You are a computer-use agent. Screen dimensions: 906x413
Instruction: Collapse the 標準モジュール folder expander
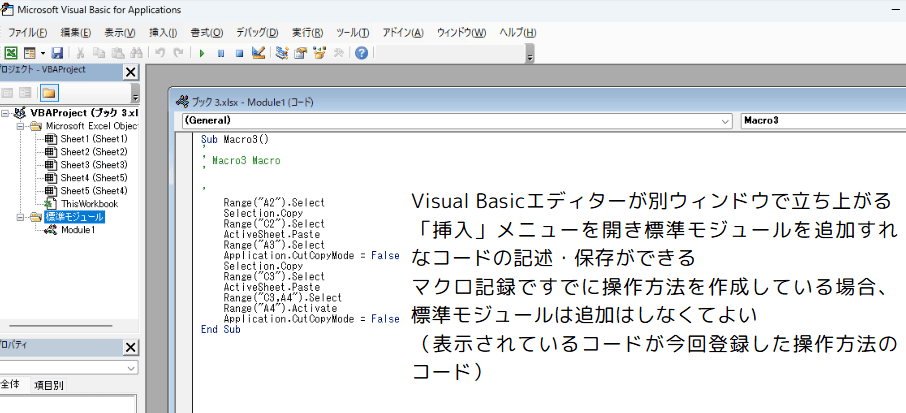pos(20,217)
